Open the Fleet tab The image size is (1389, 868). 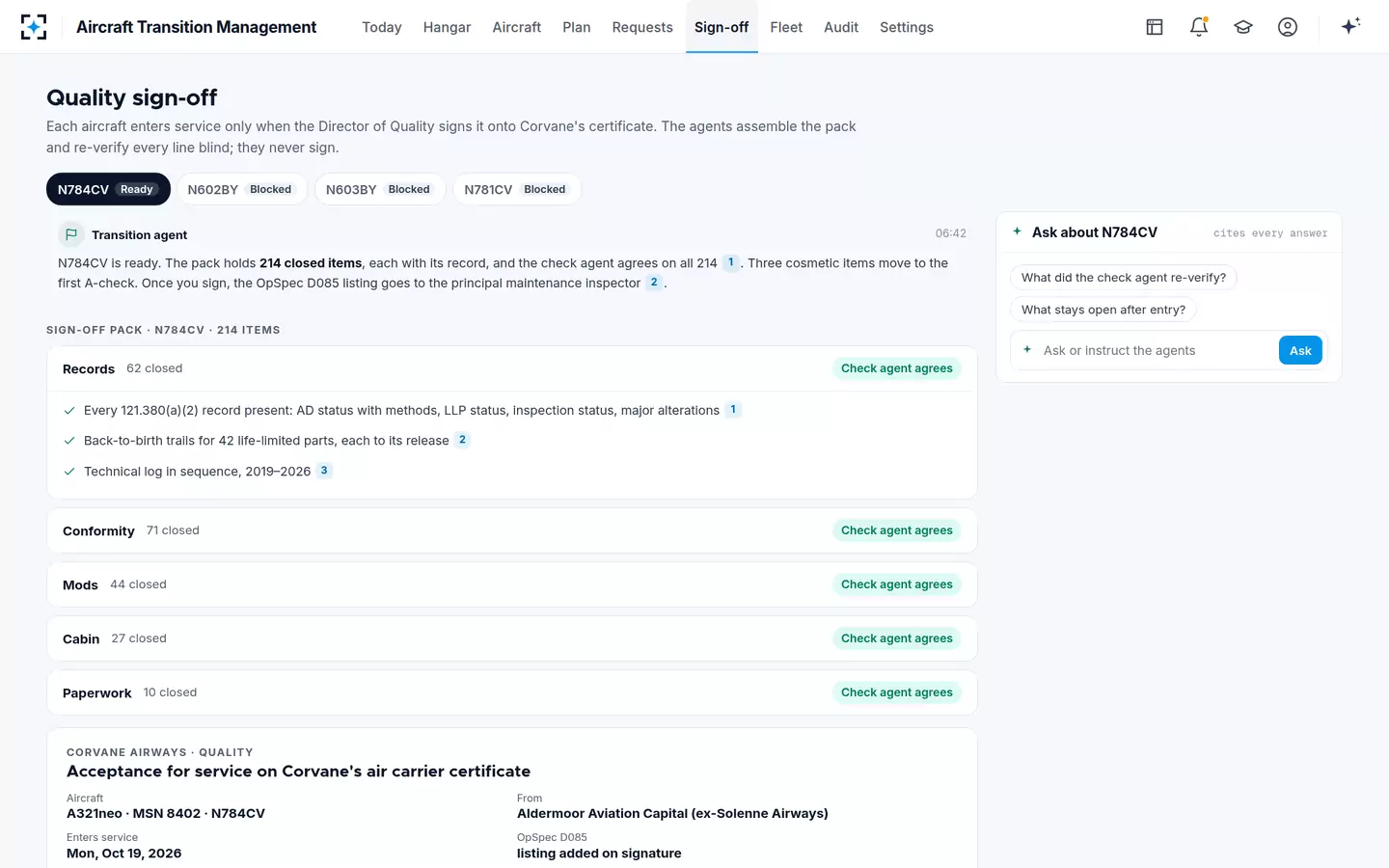pos(786,27)
